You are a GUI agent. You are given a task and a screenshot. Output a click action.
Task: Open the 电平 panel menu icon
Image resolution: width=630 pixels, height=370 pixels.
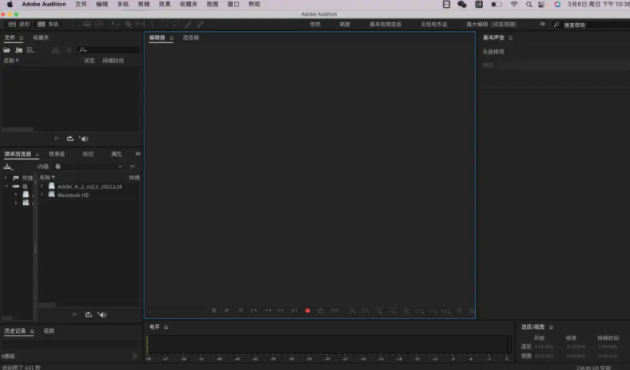coord(166,327)
